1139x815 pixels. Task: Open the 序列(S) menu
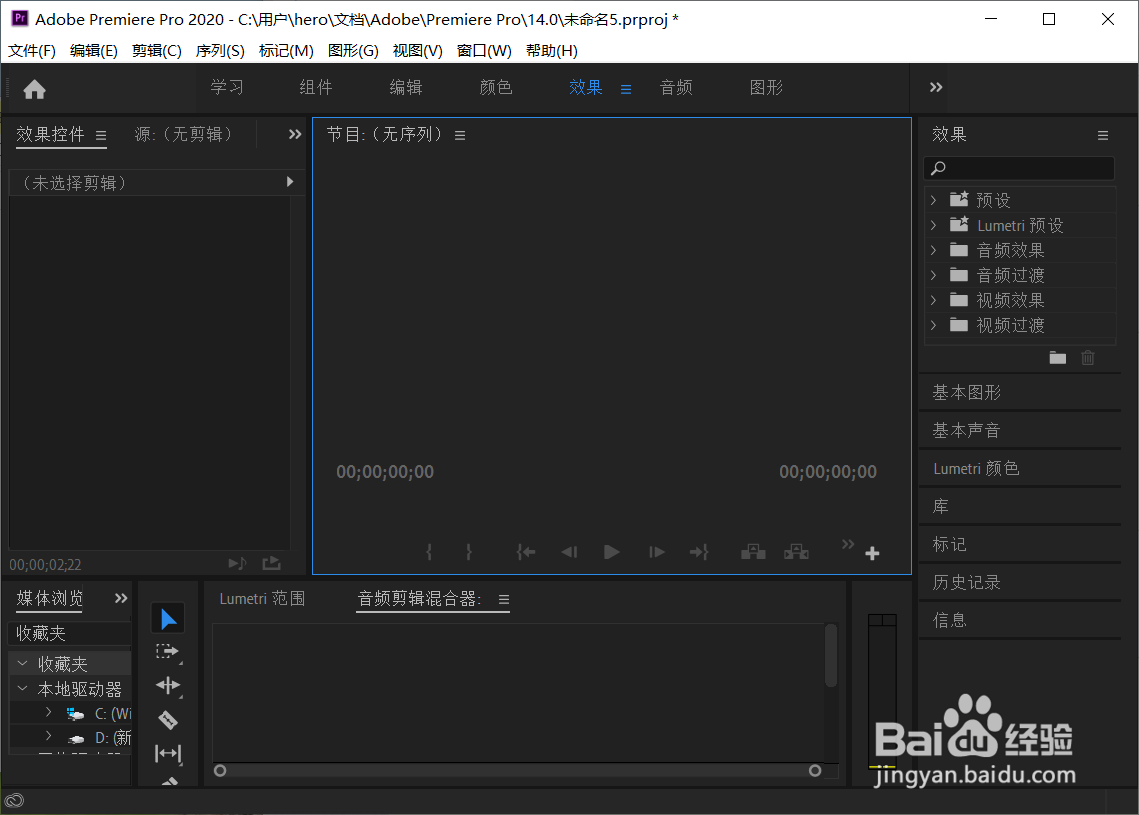(x=219, y=51)
